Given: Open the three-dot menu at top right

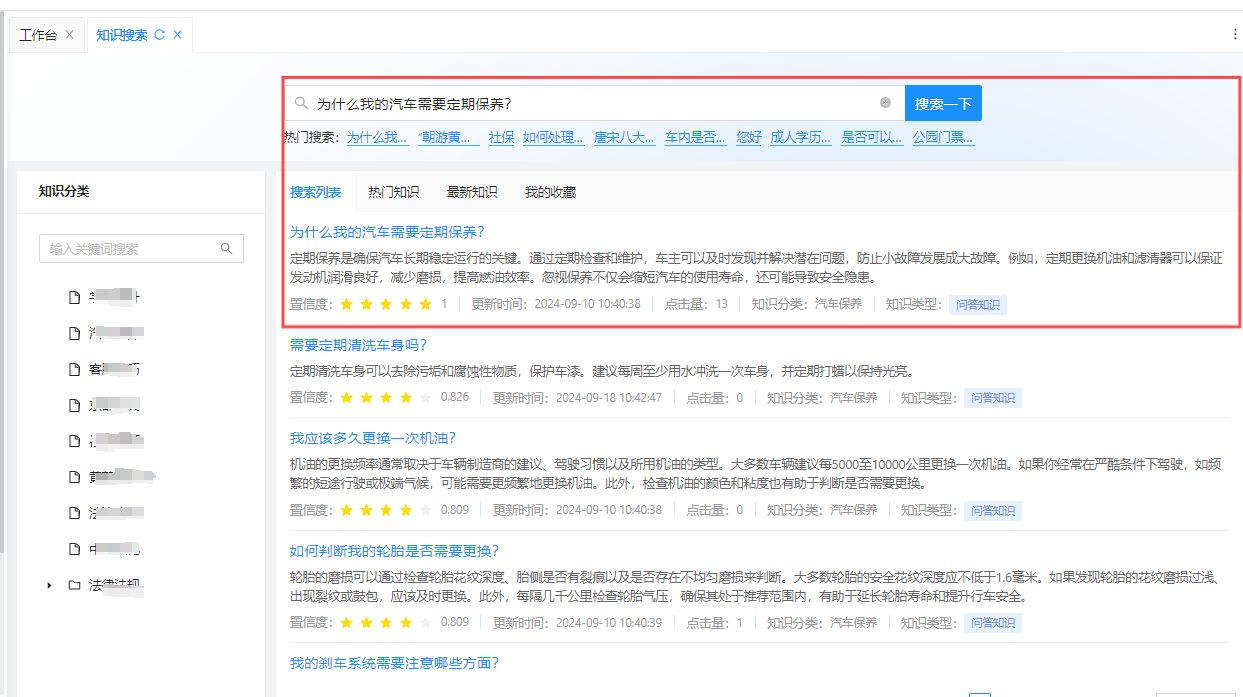Looking at the screenshot, I should click(x=1235, y=34).
